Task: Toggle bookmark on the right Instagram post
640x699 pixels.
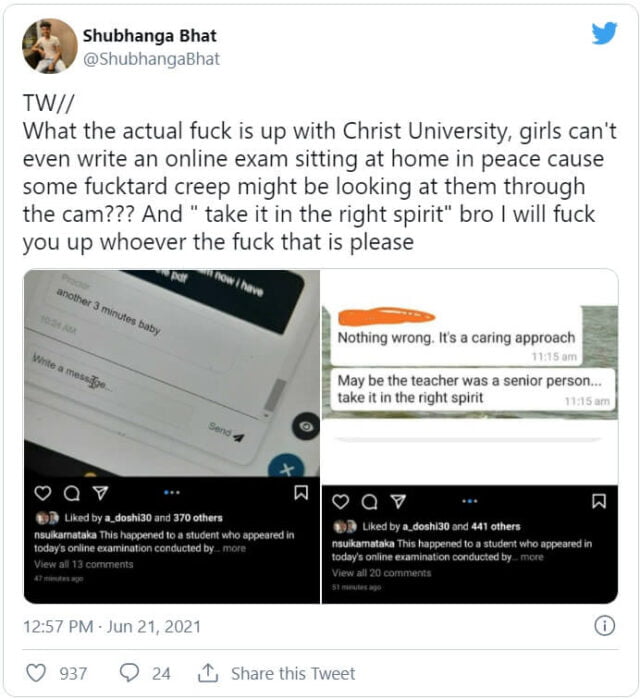Action: (599, 501)
